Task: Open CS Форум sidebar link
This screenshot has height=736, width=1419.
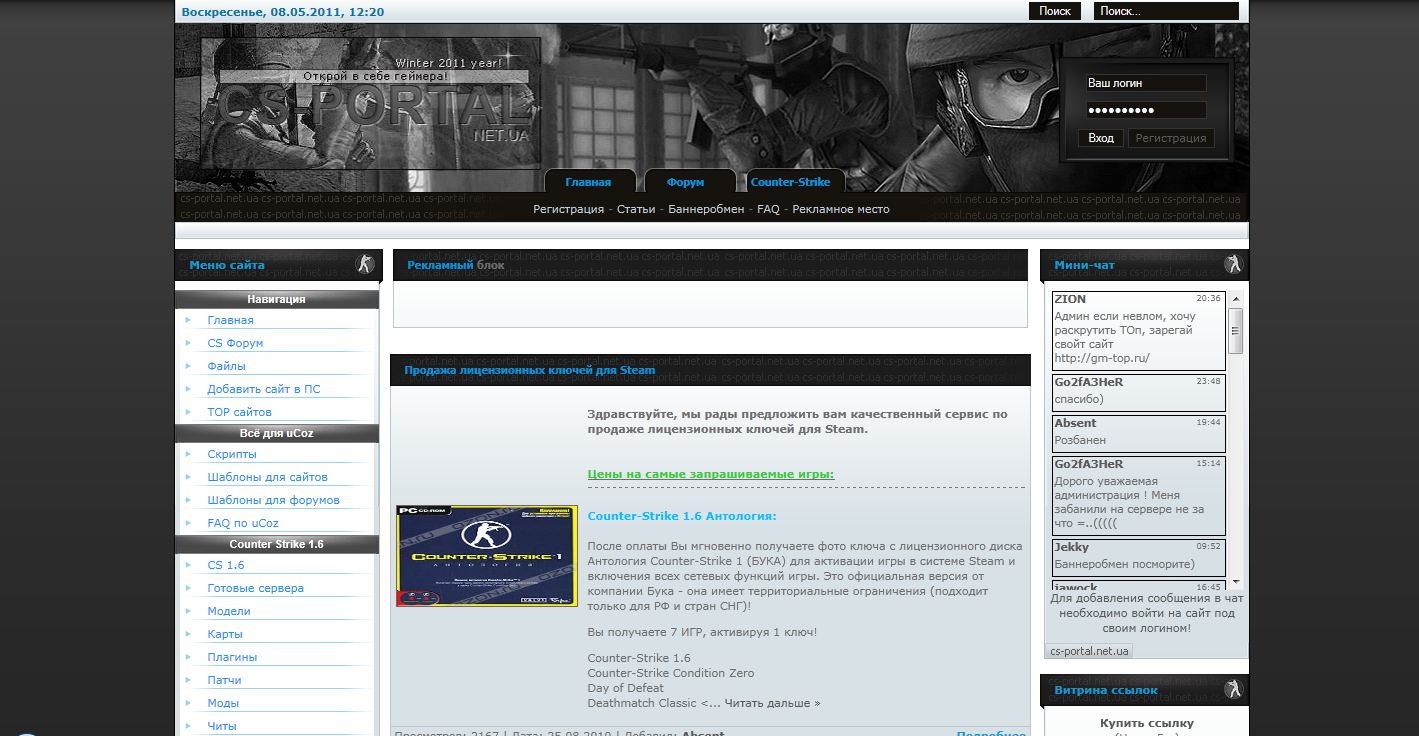Action: 235,343
